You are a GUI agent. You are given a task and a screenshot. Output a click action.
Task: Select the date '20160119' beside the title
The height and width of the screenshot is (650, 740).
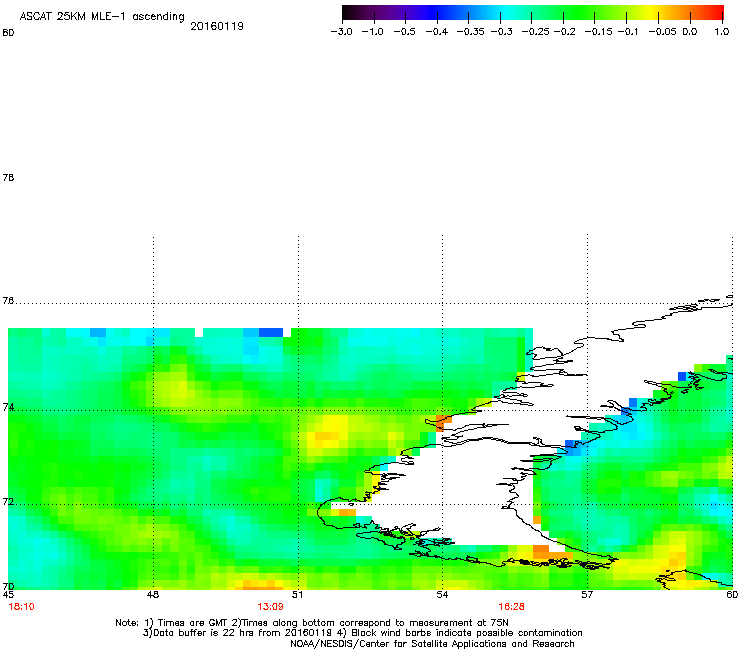pos(217,26)
